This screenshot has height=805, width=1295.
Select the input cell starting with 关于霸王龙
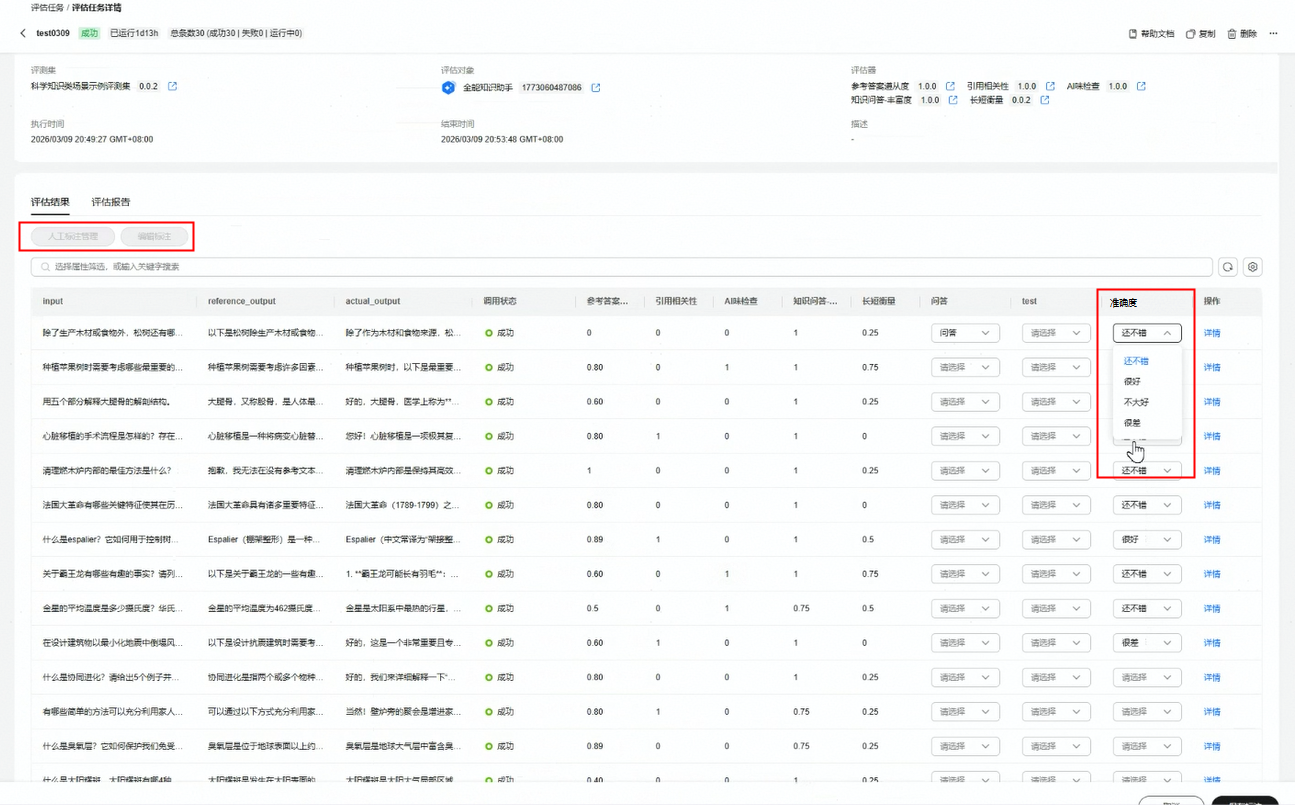[113, 574]
